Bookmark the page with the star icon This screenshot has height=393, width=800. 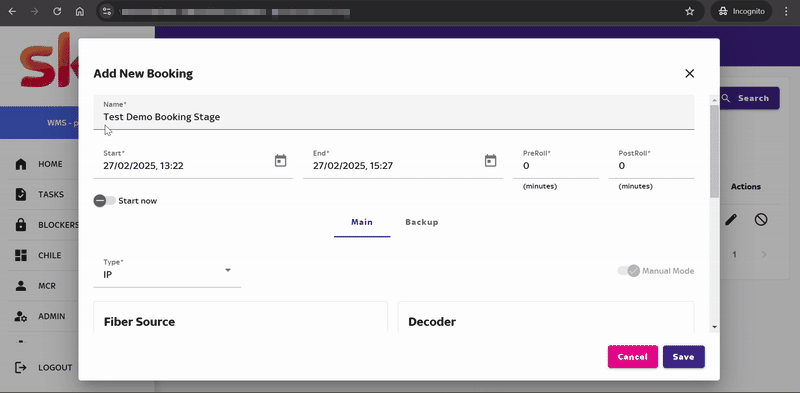click(x=690, y=11)
